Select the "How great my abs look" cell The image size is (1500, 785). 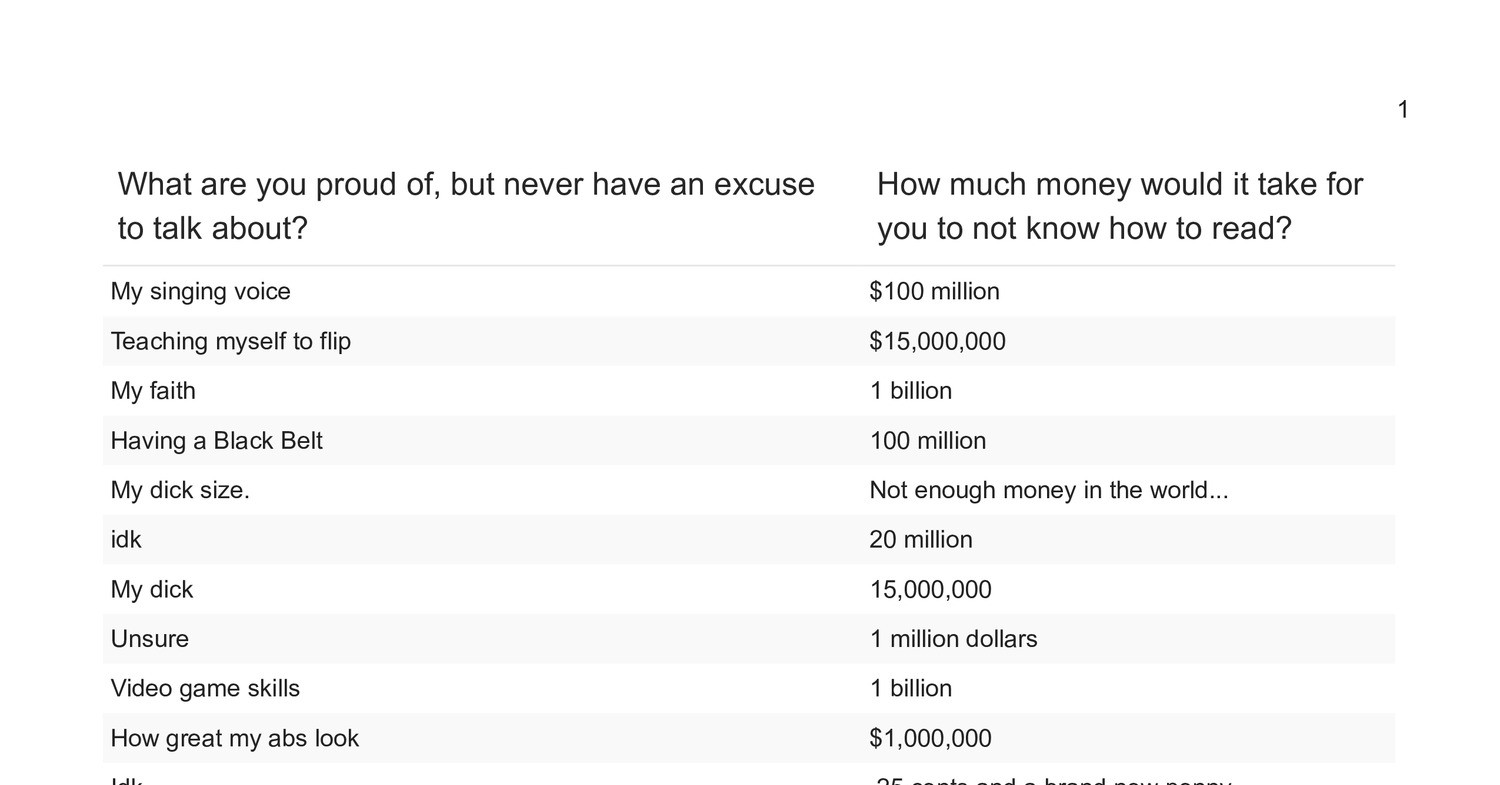click(x=234, y=738)
